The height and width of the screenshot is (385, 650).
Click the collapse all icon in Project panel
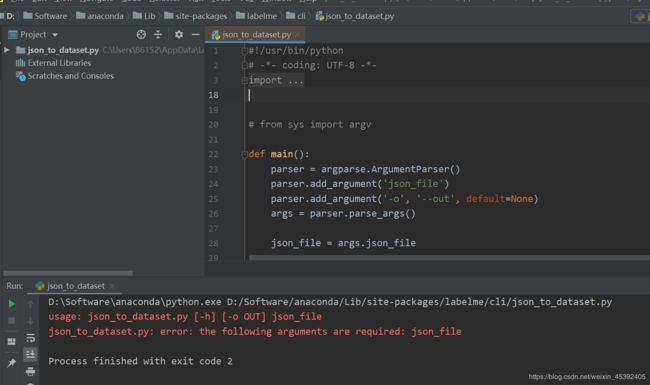(158, 34)
